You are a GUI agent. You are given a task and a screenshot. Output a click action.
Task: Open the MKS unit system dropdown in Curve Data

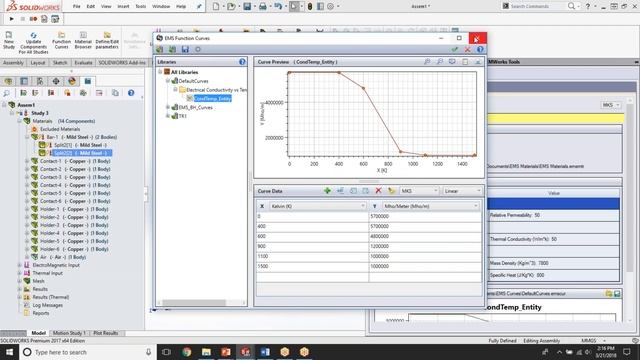[x=419, y=191]
